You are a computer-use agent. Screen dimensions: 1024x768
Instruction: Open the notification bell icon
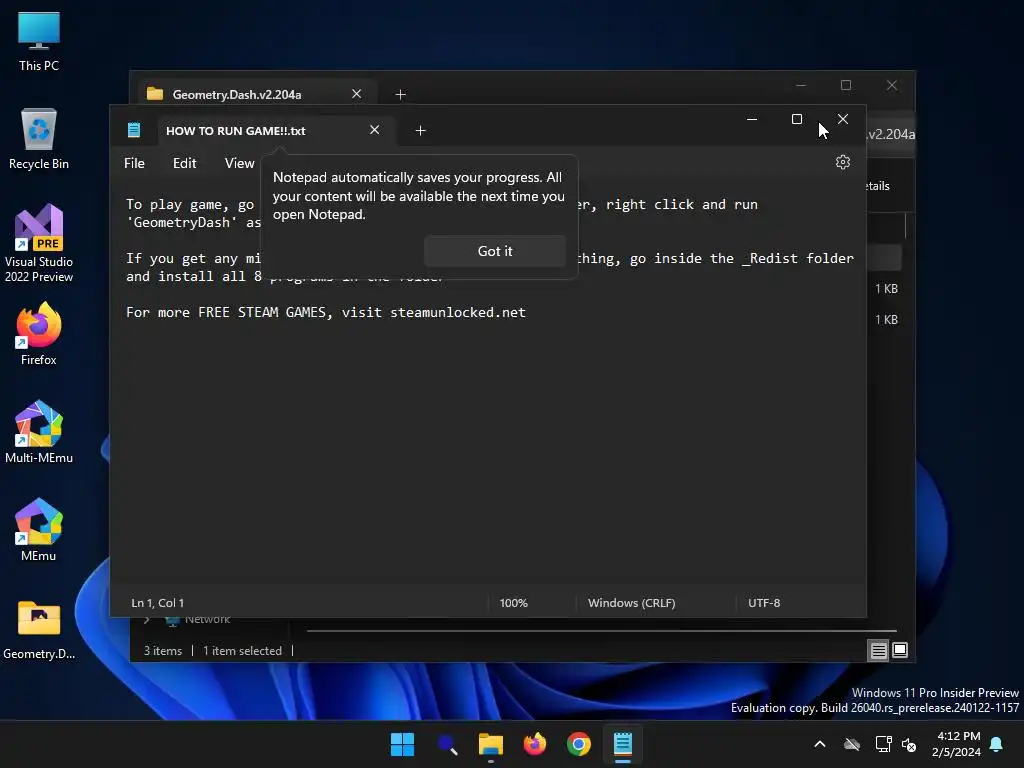tap(996, 744)
